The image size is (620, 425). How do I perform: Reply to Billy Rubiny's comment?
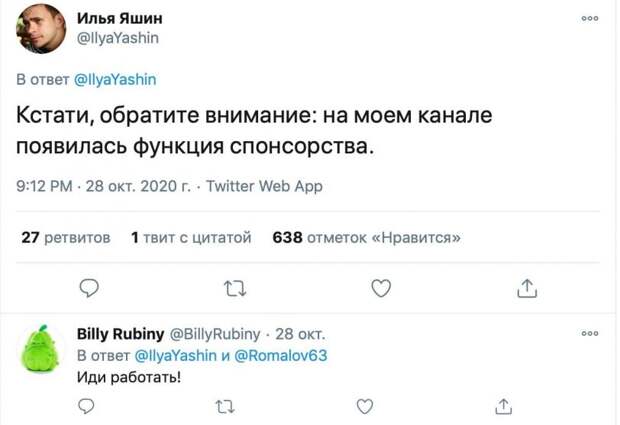coord(87,406)
